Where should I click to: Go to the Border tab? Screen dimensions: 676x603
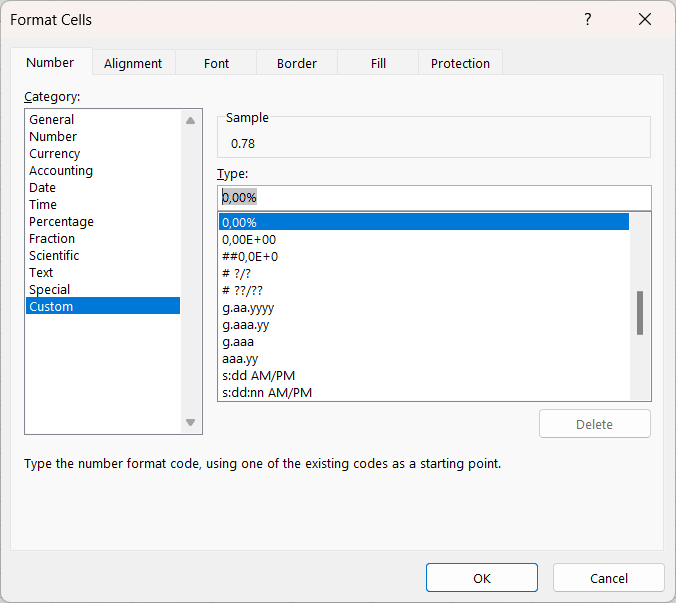296,63
